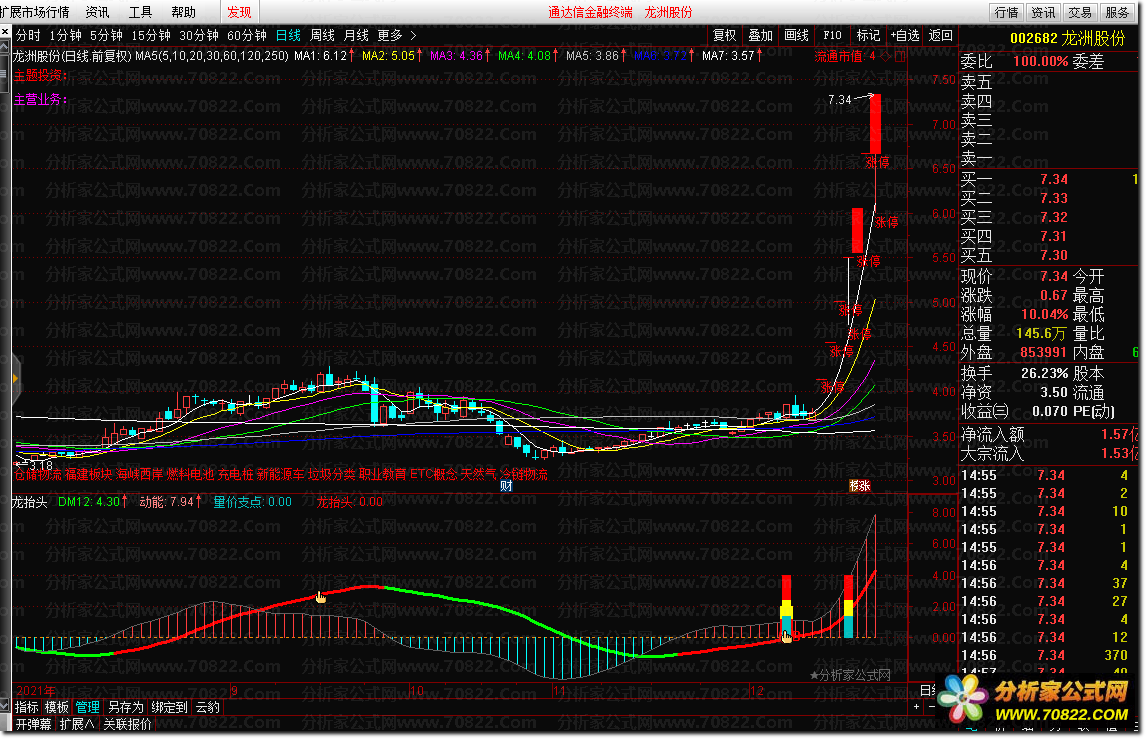Click the diamond icon beside 流通市值
The height and width of the screenshot is (739, 1147).
point(884,56)
